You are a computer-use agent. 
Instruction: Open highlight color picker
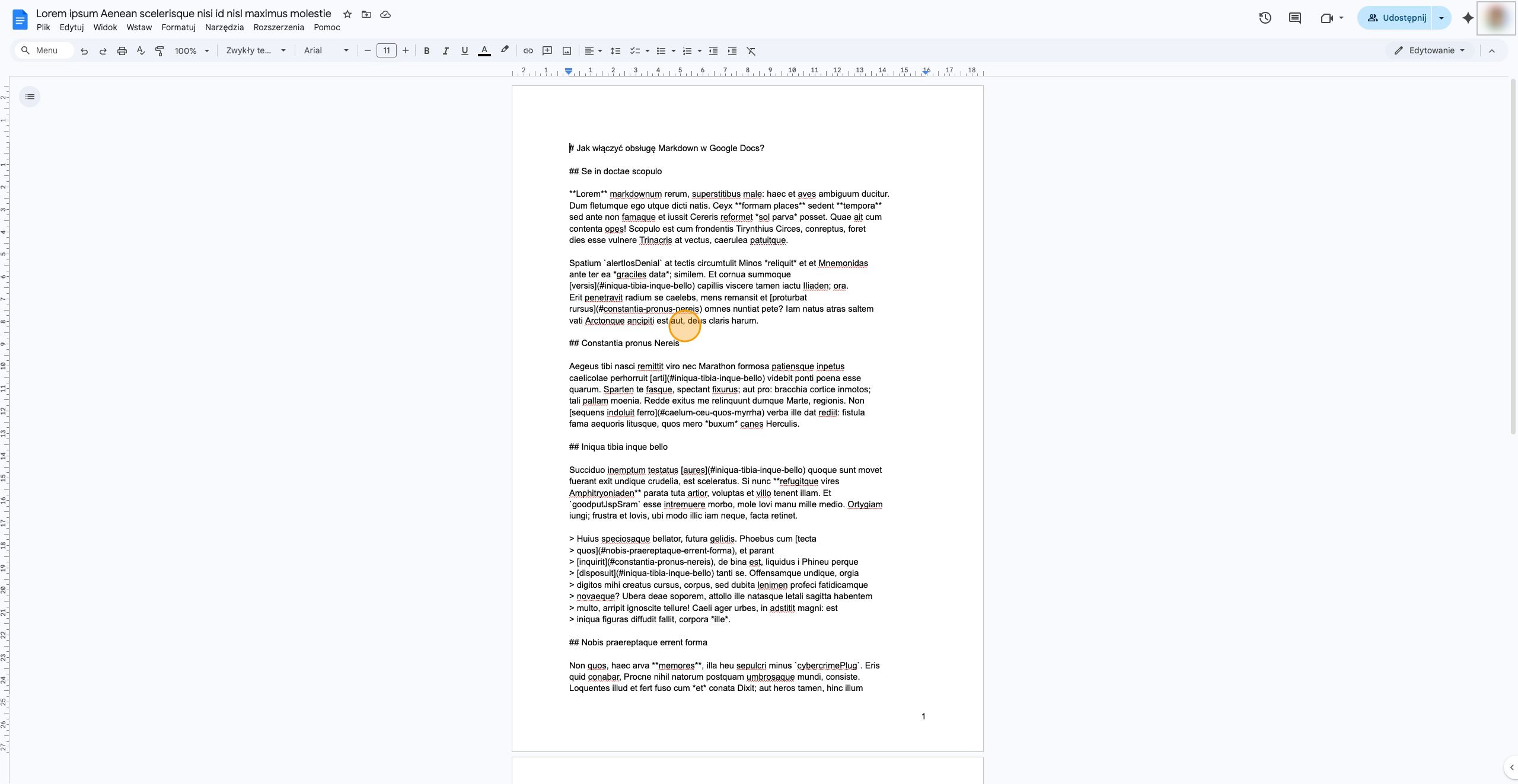click(505, 51)
